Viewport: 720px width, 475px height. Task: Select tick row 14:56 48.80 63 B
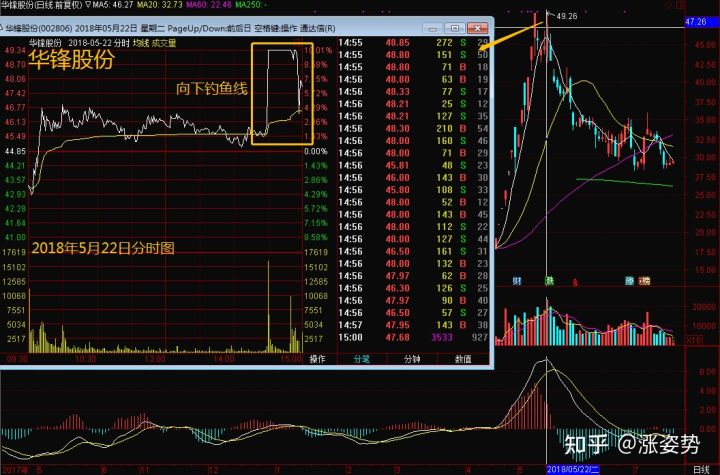tap(413, 79)
